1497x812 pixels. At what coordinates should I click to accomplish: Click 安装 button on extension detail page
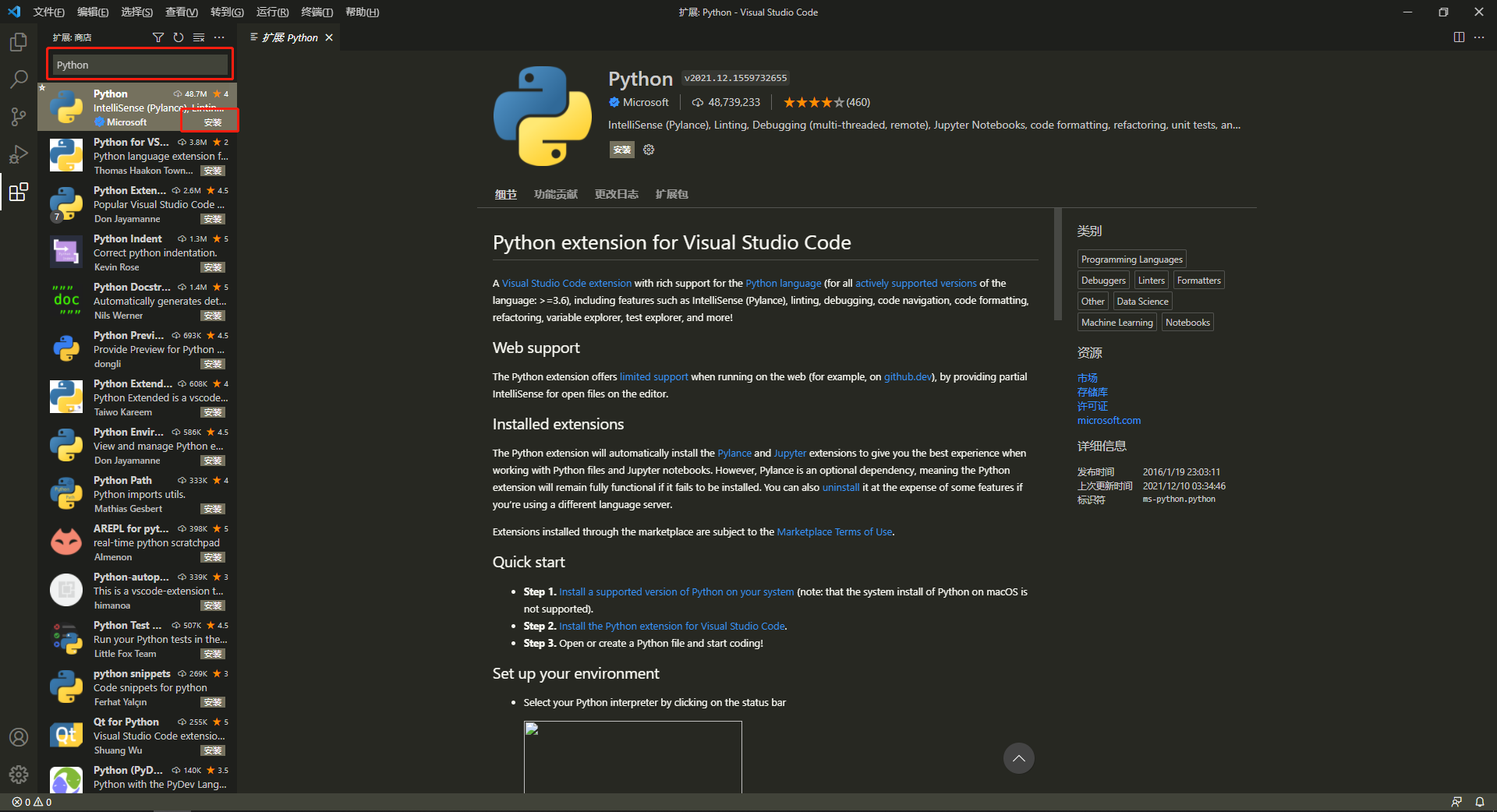(x=622, y=150)
